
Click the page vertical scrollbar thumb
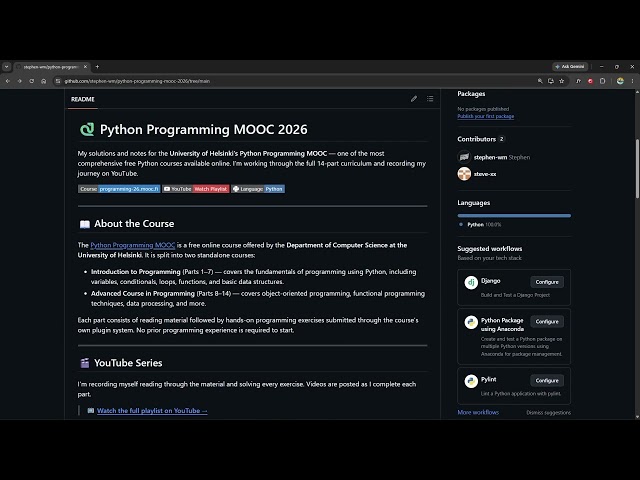coord(637,169)
